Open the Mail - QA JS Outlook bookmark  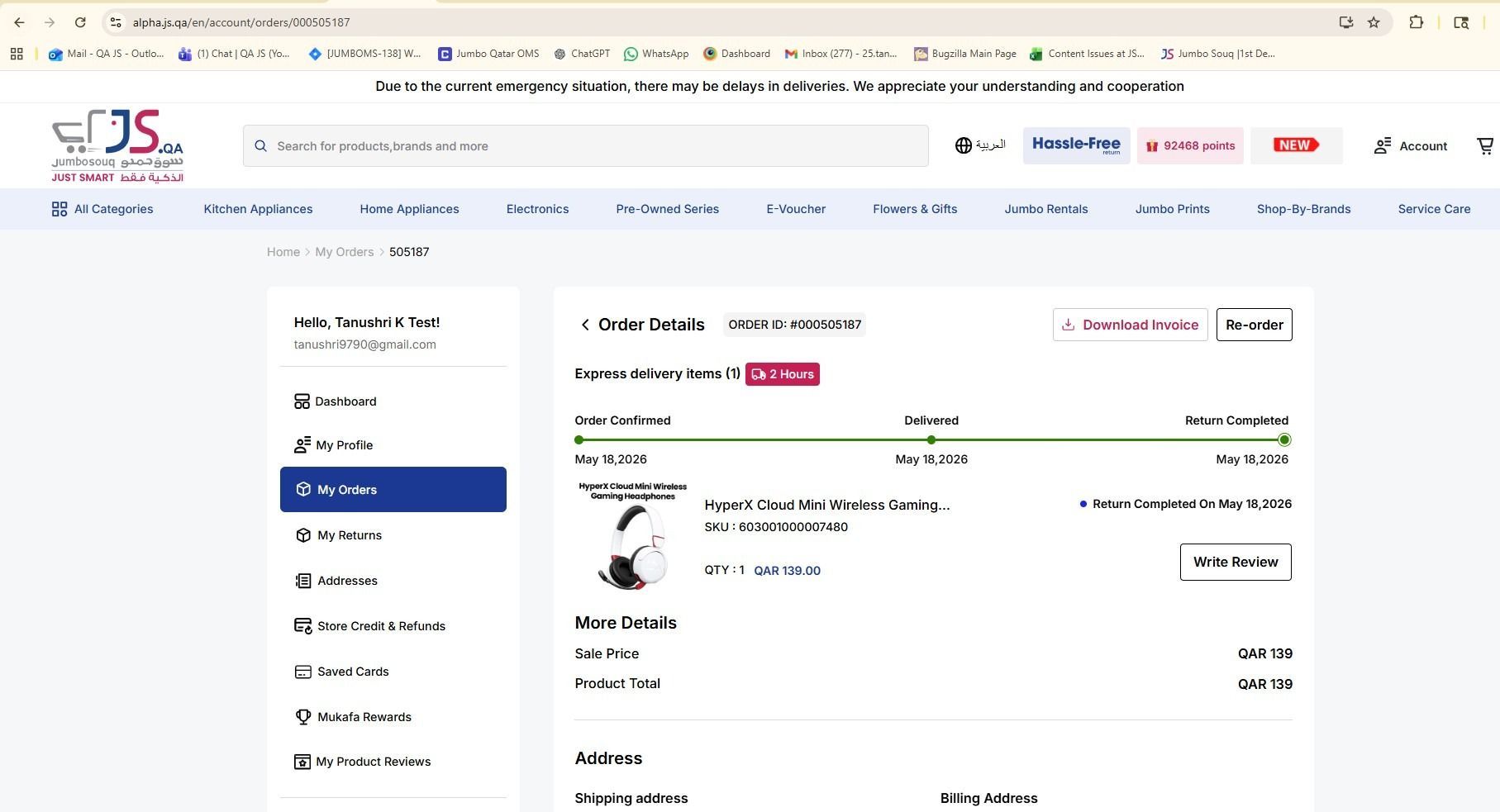pos(106,54)
